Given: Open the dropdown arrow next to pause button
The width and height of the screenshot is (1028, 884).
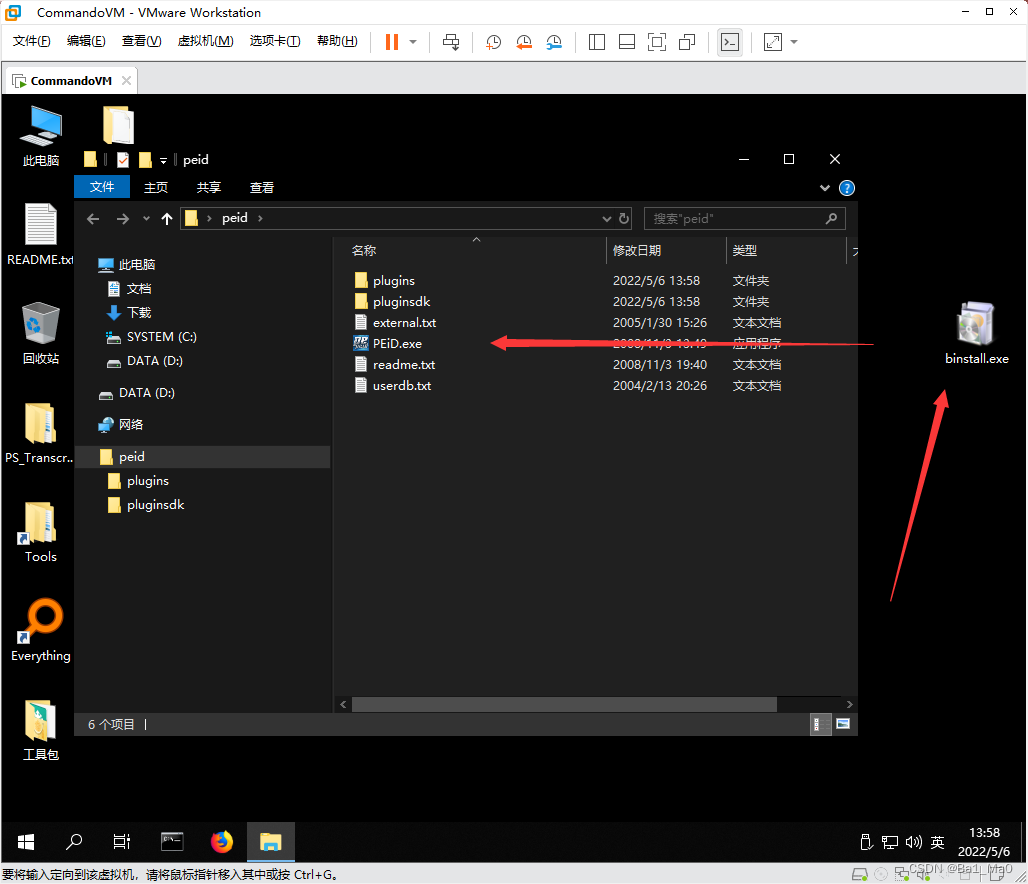Looking at the screenshot, I should (x=413, y=42).
